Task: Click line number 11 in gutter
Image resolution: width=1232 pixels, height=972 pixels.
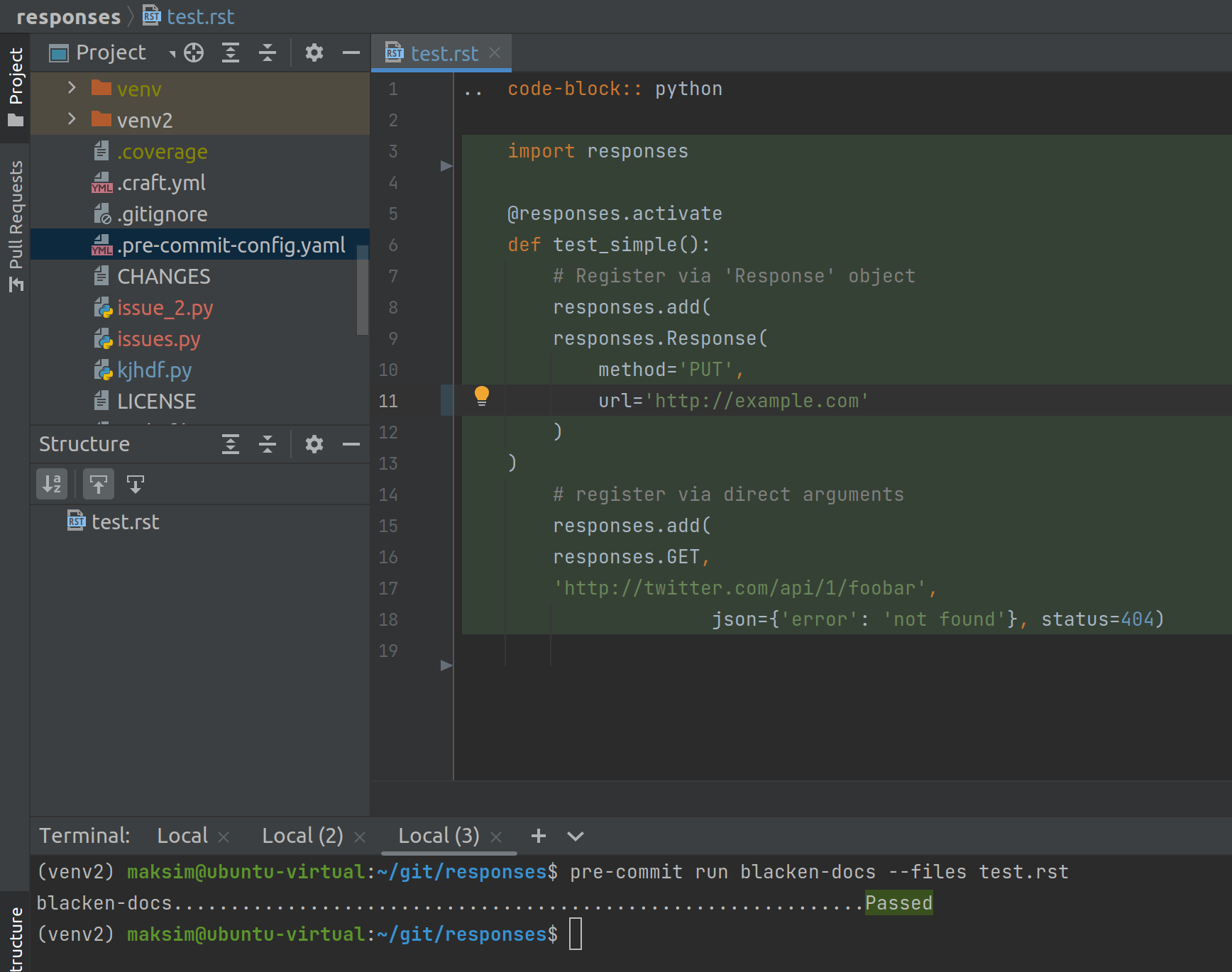Action: pos(388,401)
